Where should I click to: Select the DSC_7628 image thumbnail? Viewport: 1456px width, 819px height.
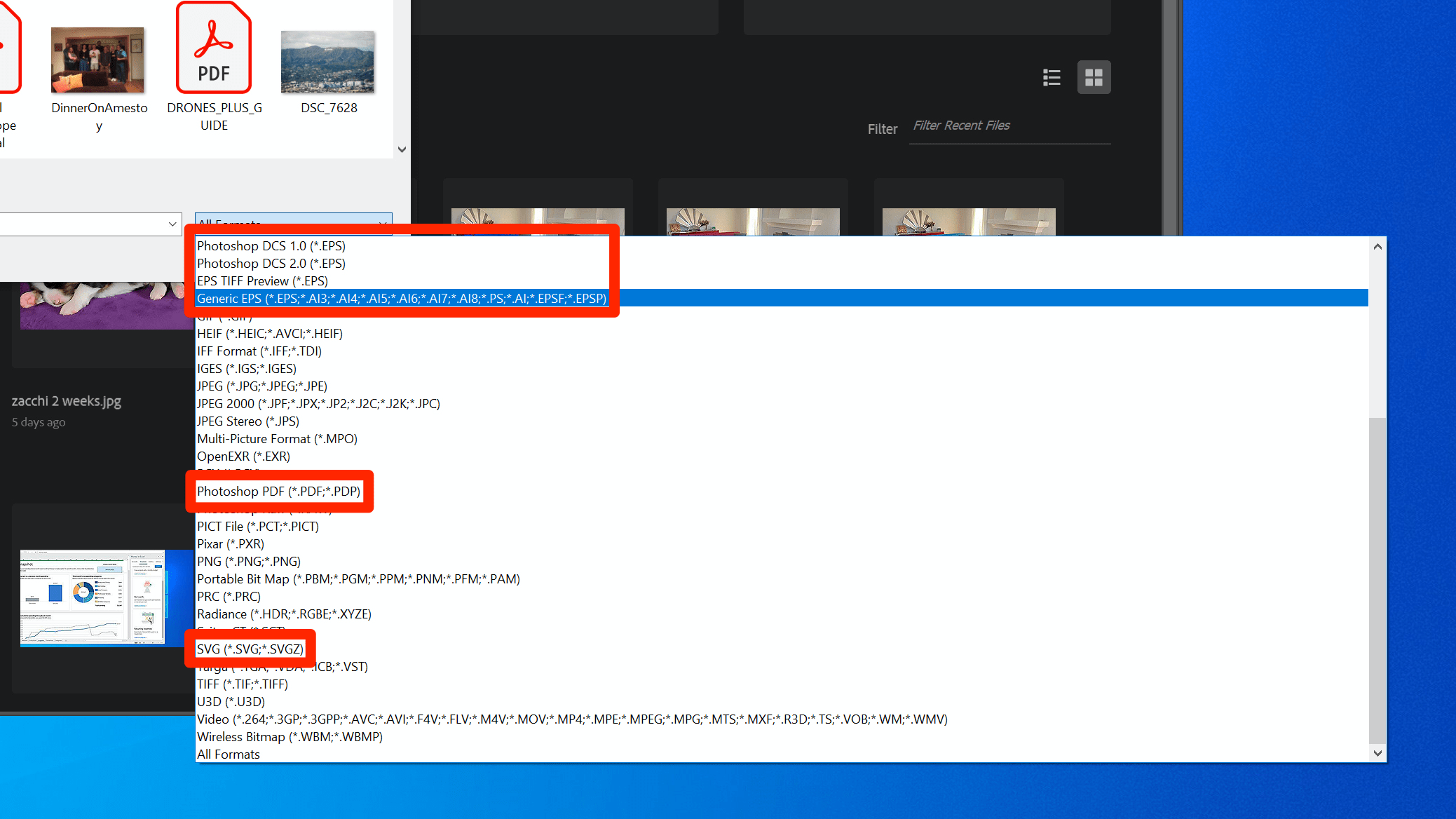coord(328,62)
